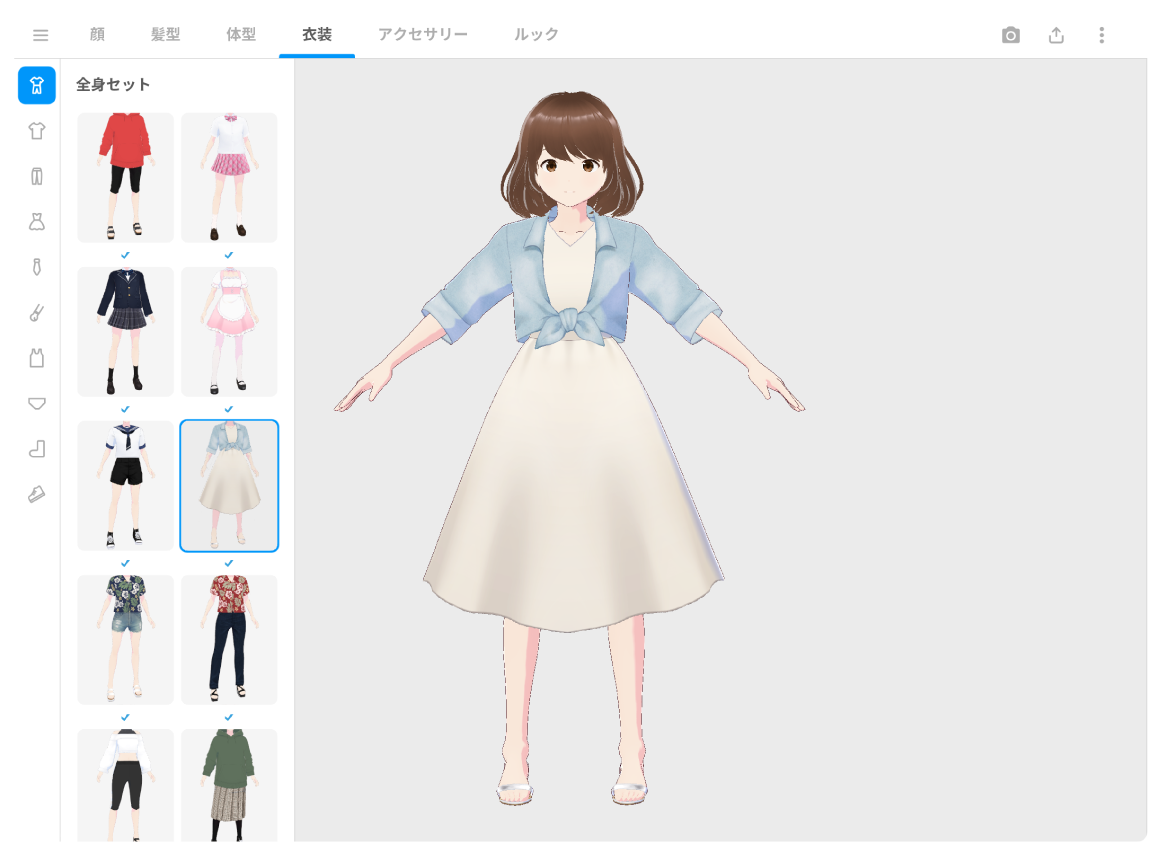
Task: Select the sleeveless inner top category icon
Action: (37, 358)
